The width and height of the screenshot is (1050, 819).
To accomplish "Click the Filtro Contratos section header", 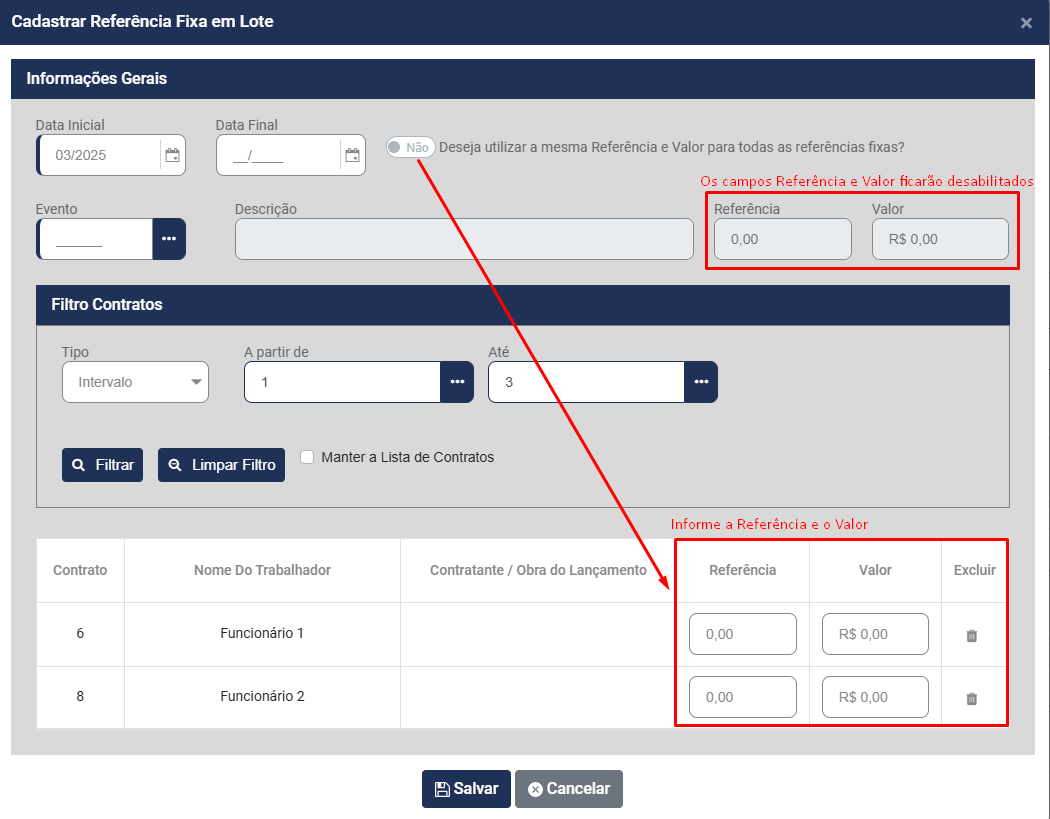I will pyautogui.click(x=523, y=305).
